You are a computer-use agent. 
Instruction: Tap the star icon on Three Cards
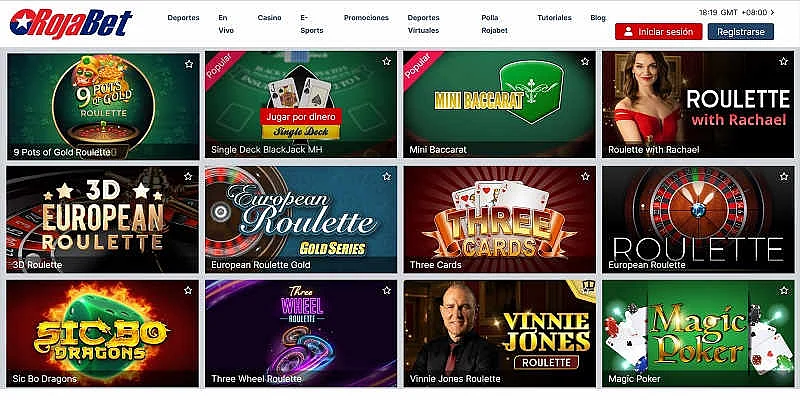pos(585,176)
